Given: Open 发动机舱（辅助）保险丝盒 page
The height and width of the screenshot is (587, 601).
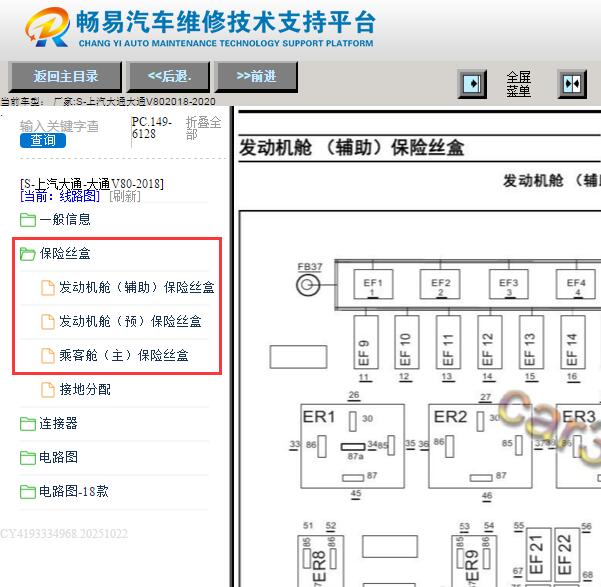Looking at the screenshot, I should point(136,287).
